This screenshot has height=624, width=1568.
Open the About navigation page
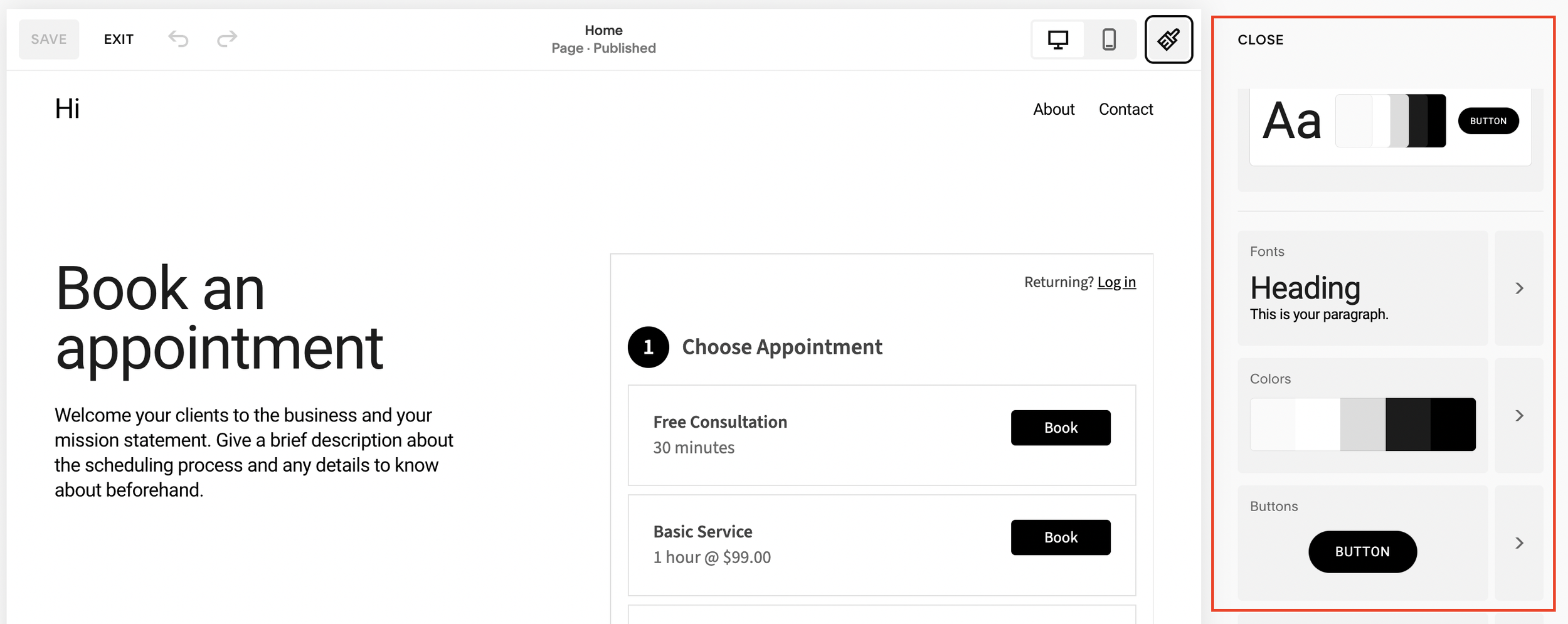[1054, 109]
